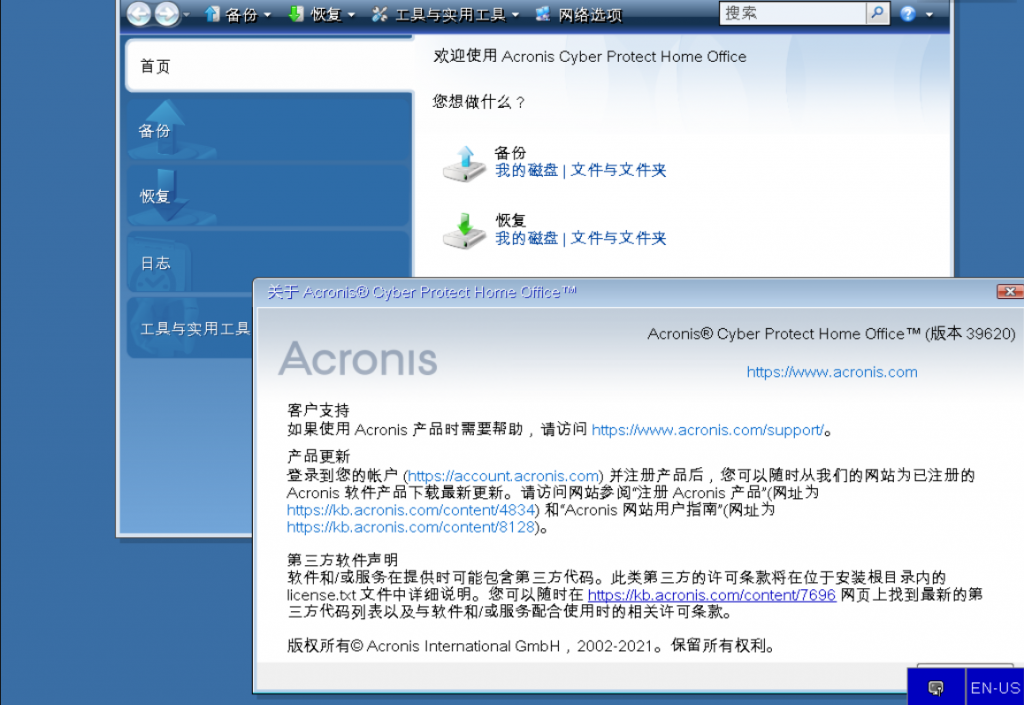Select 恢复 in the left sidebar

tap(269, 196)
